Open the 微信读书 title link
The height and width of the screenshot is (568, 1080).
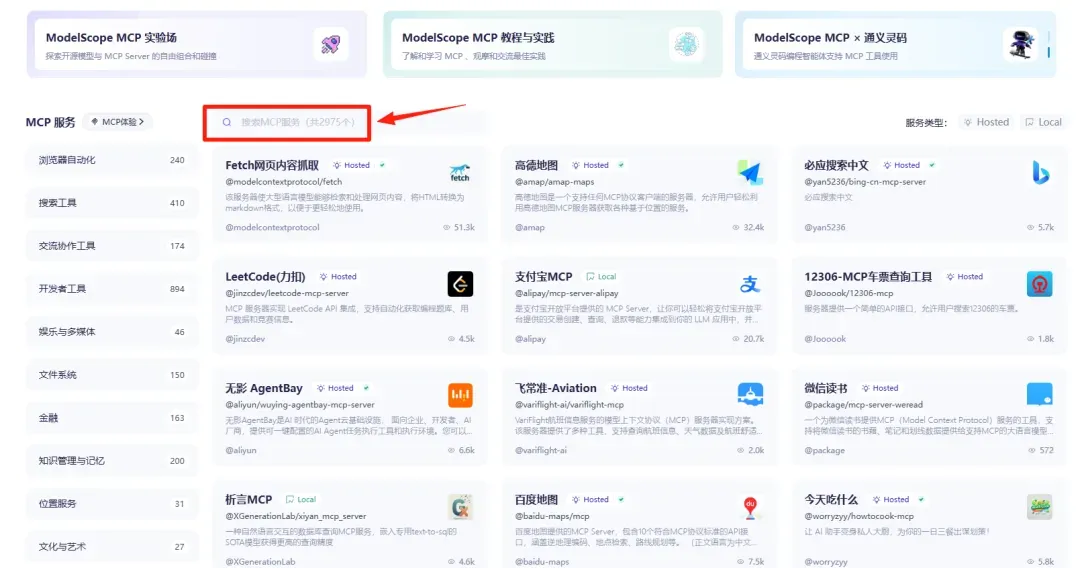(826, 388)
